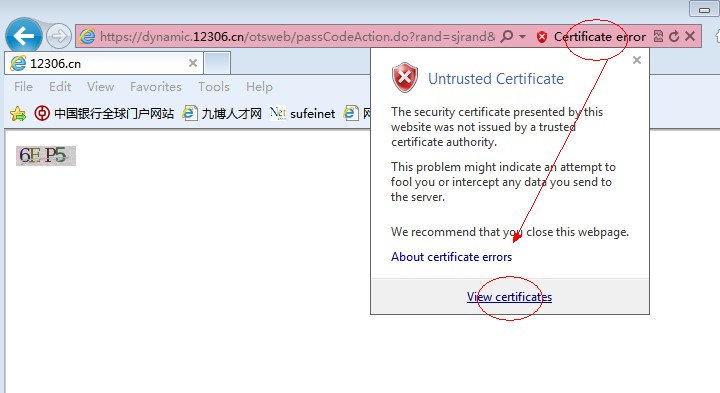Open the Favorites menu
720x393 pixels.
pos(156,87)
